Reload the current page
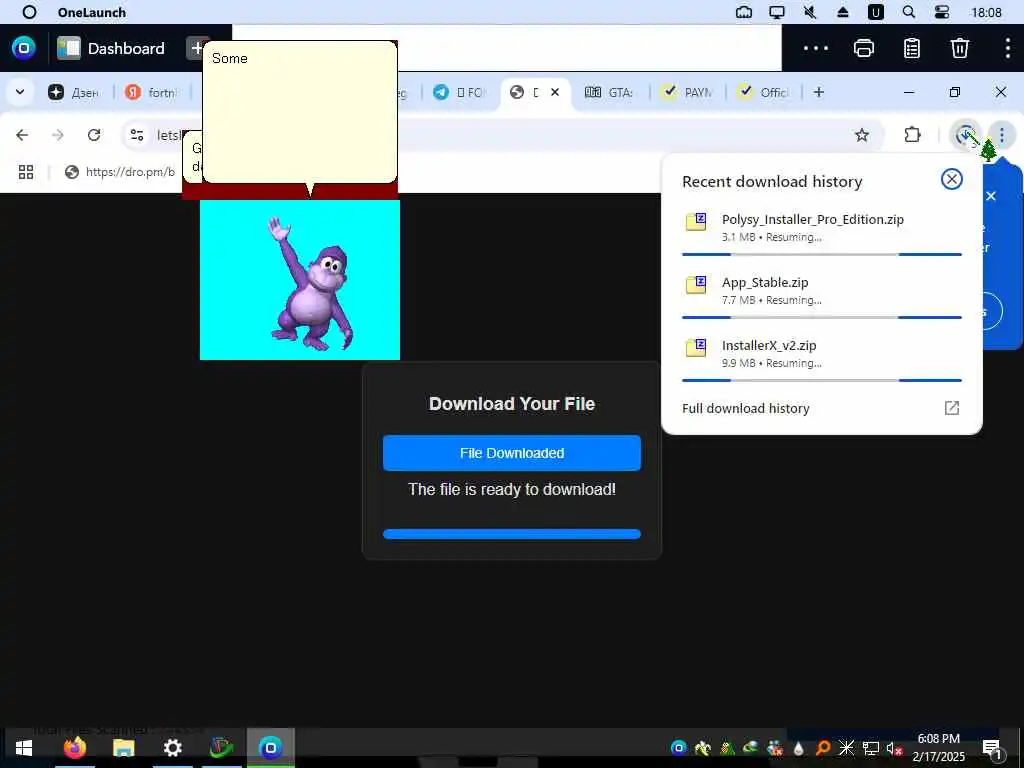This screenshot has height=768, width=1024. pyautogui.click(x=94, y=135)
